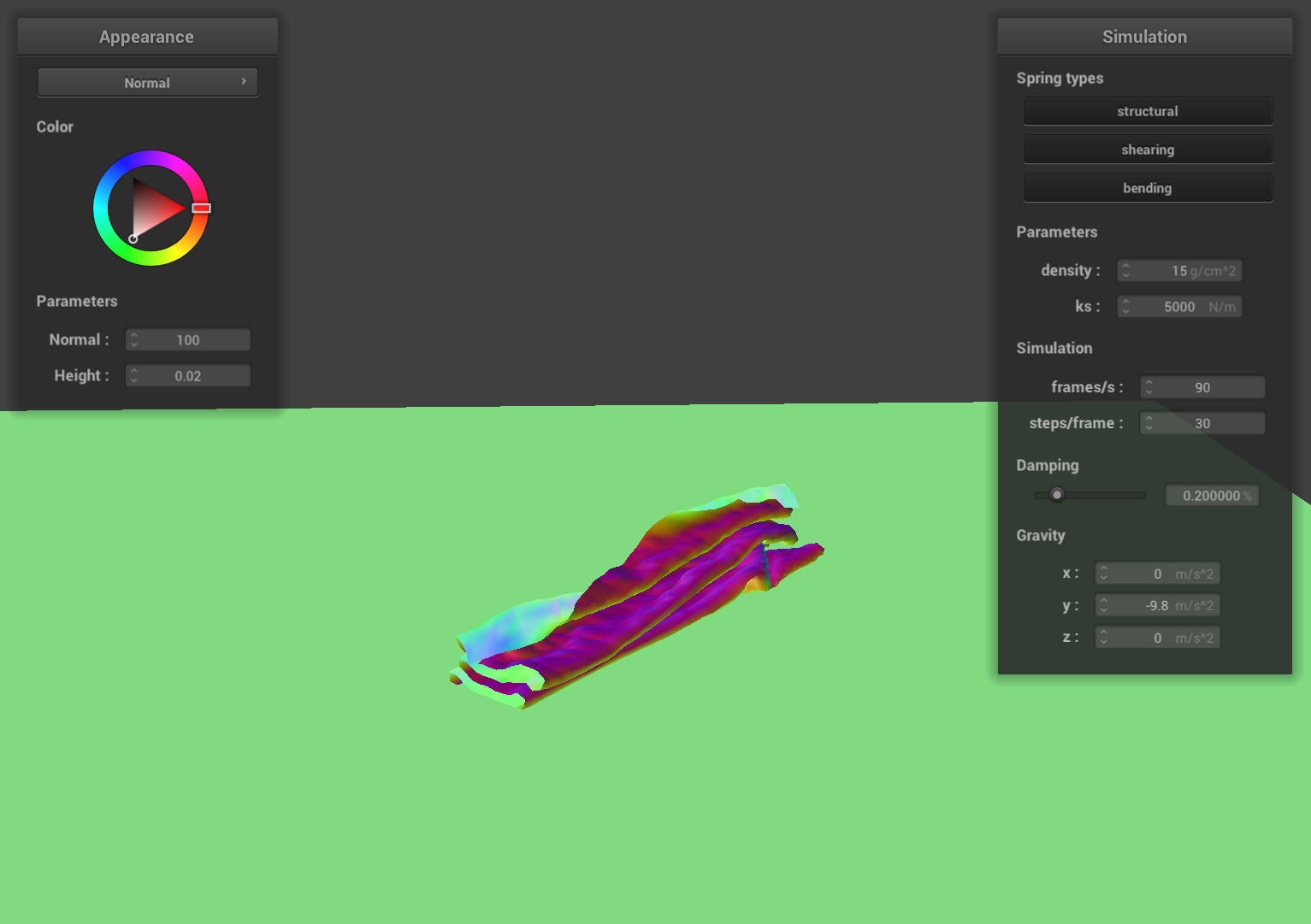Click the Appearance panel title bar

pos(147,37)
